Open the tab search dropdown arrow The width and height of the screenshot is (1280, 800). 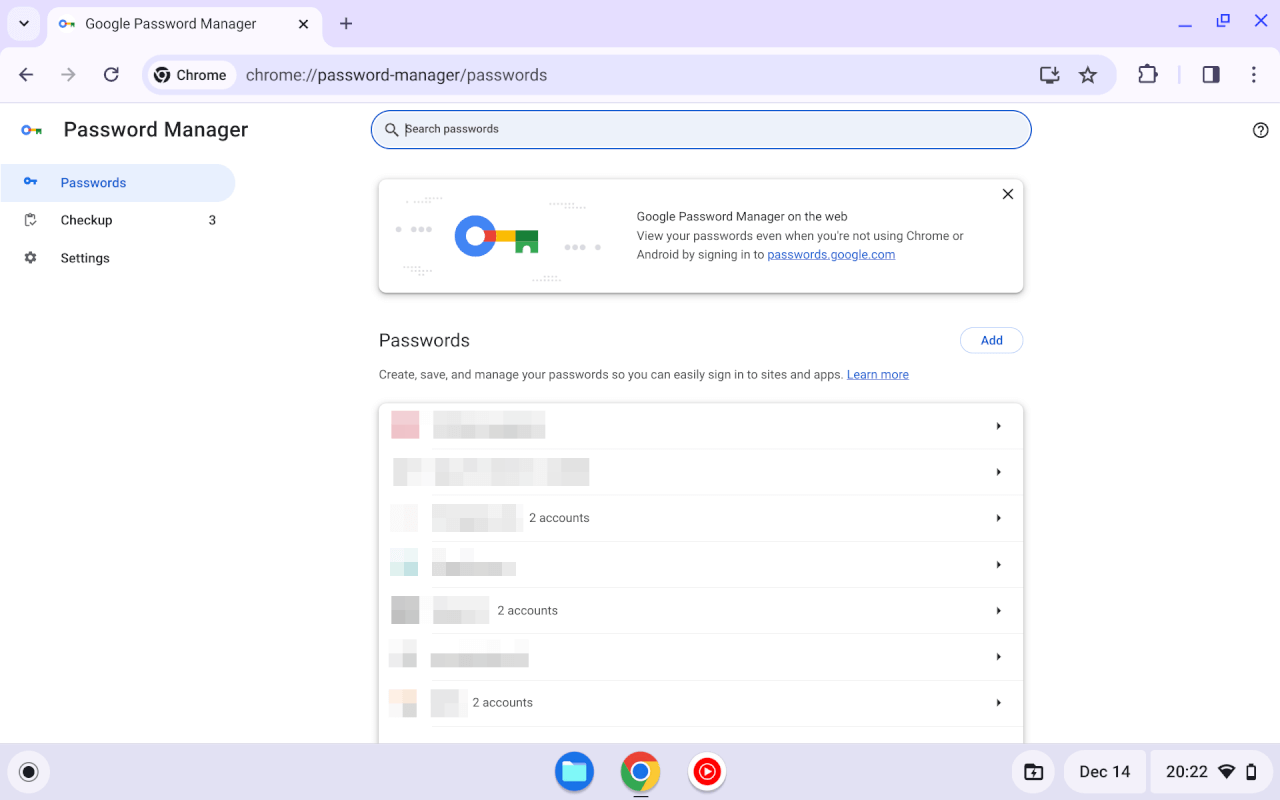pos(23,23)
